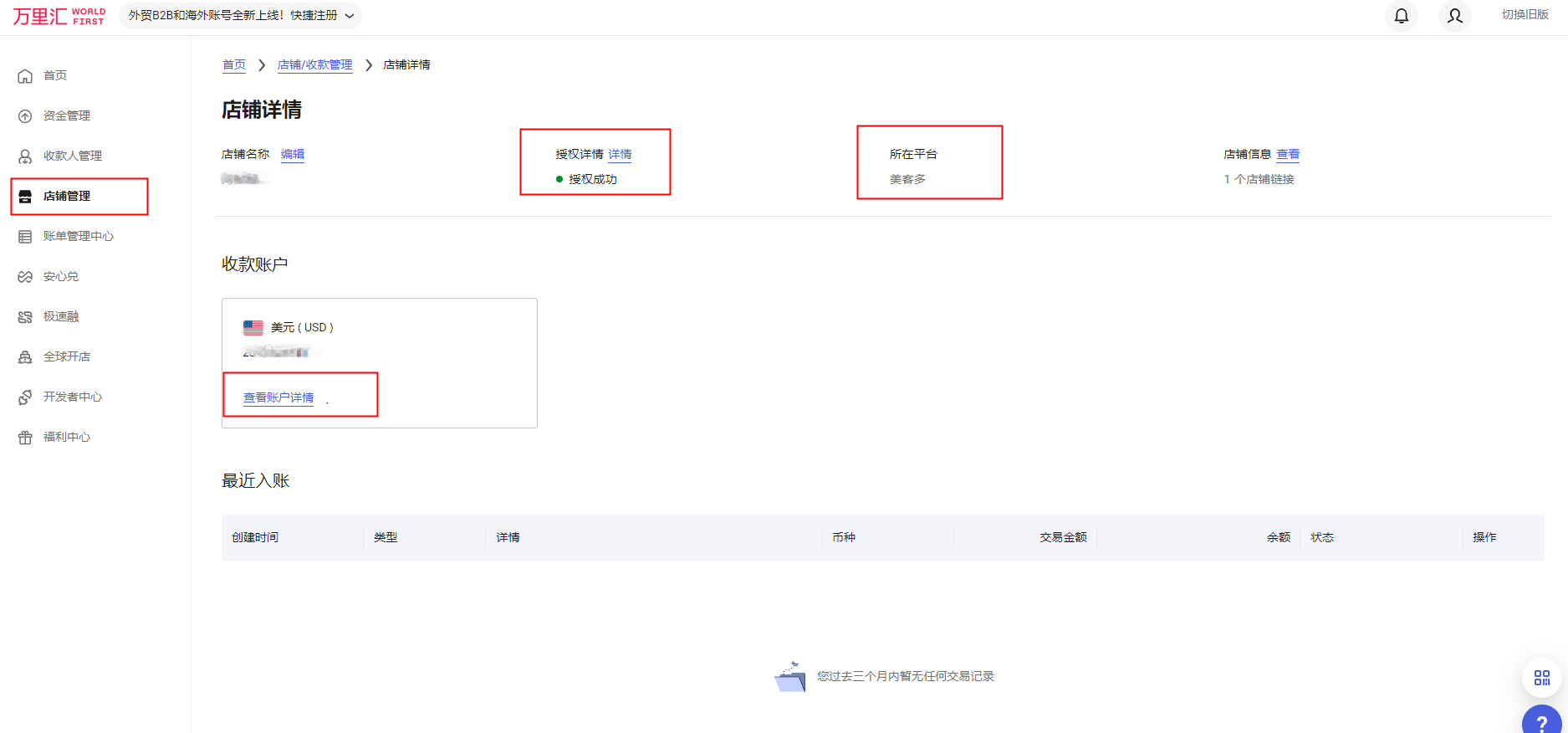
Task: Click the 首页 home icon in sidebar
Action: point(25,76)
